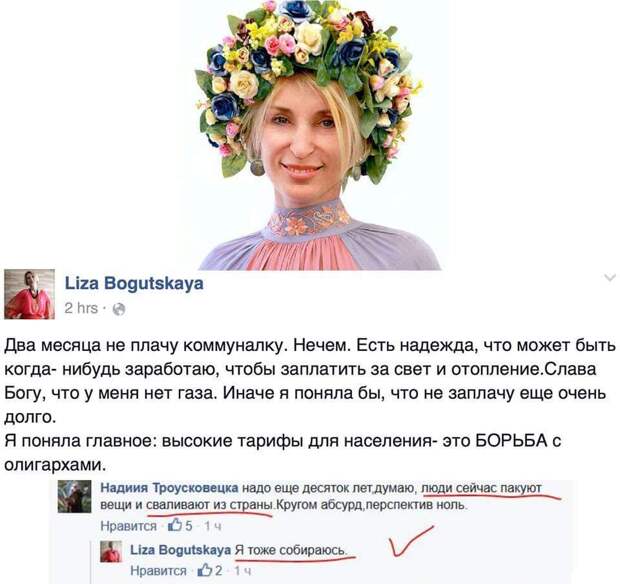
Task: Click the underlined phrase 'сваливают из страны'
Action: click(210, 506)
